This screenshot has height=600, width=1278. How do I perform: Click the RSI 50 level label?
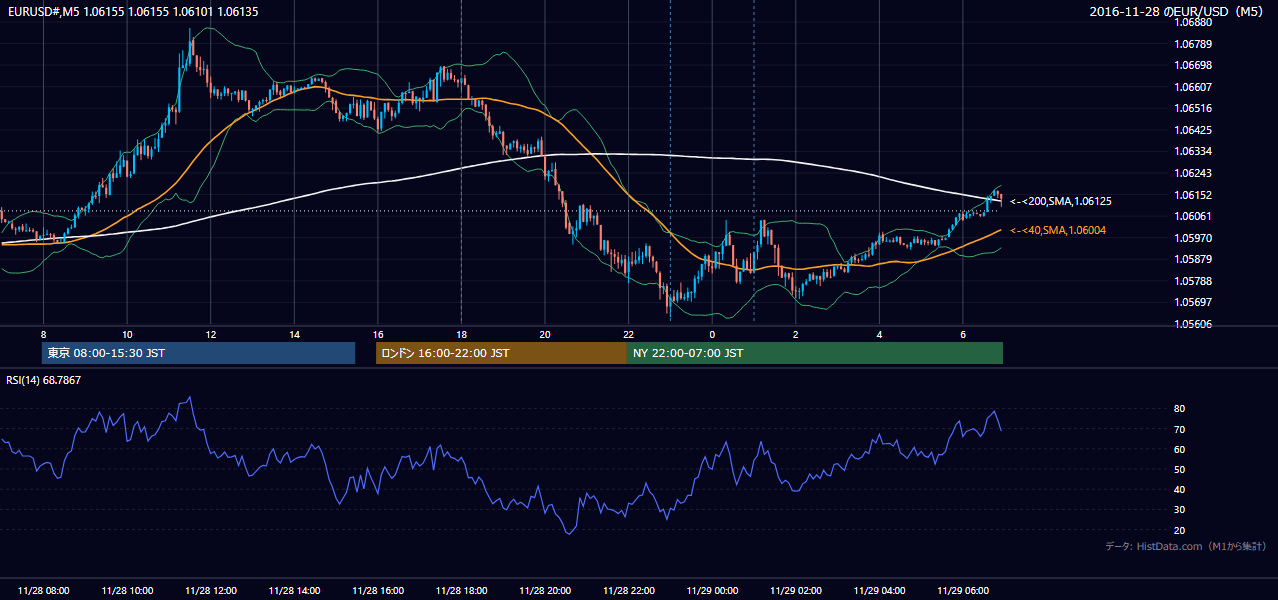tap(1180, 469)
